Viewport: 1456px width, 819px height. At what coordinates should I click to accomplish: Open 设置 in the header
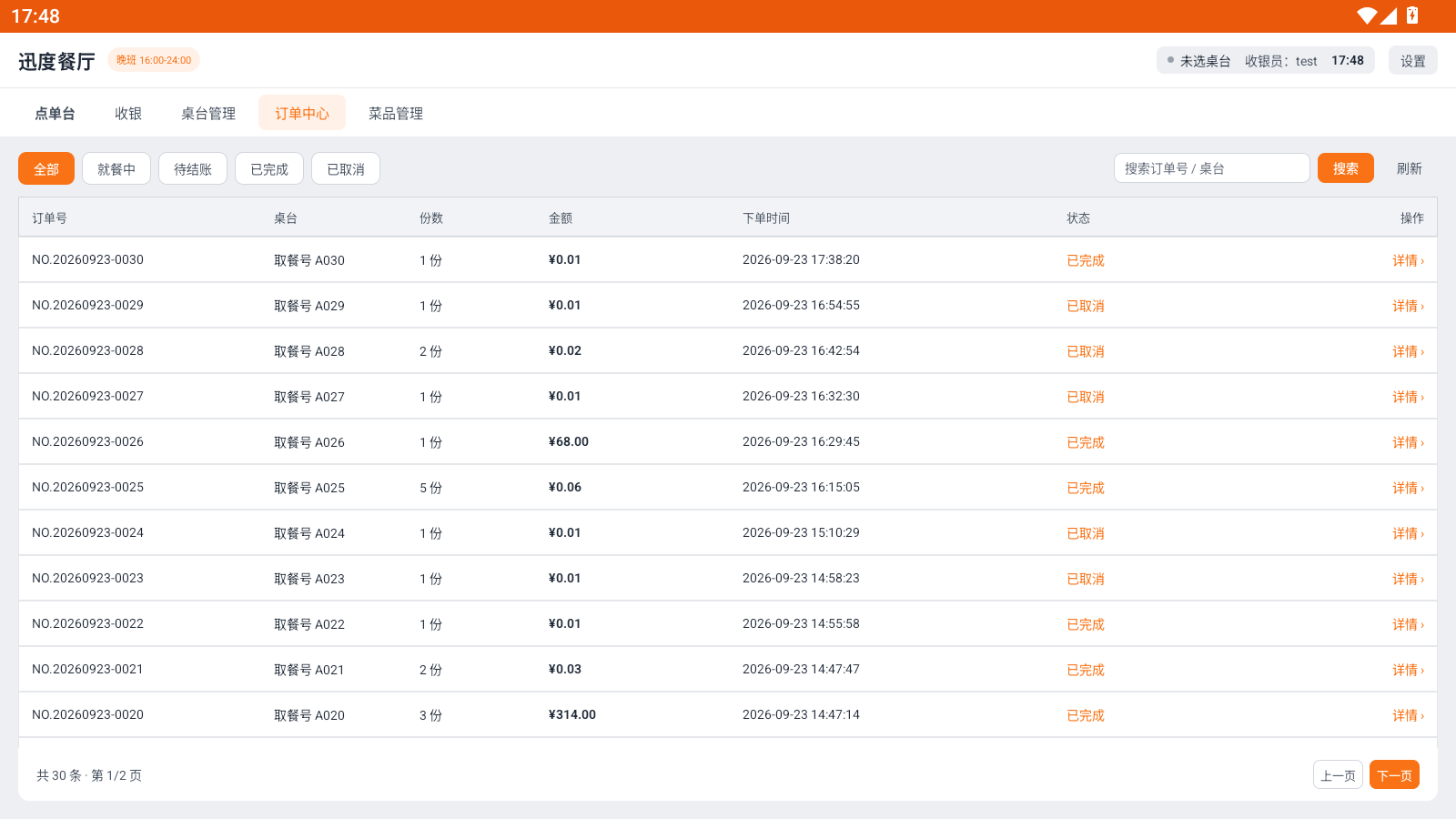1413,61
